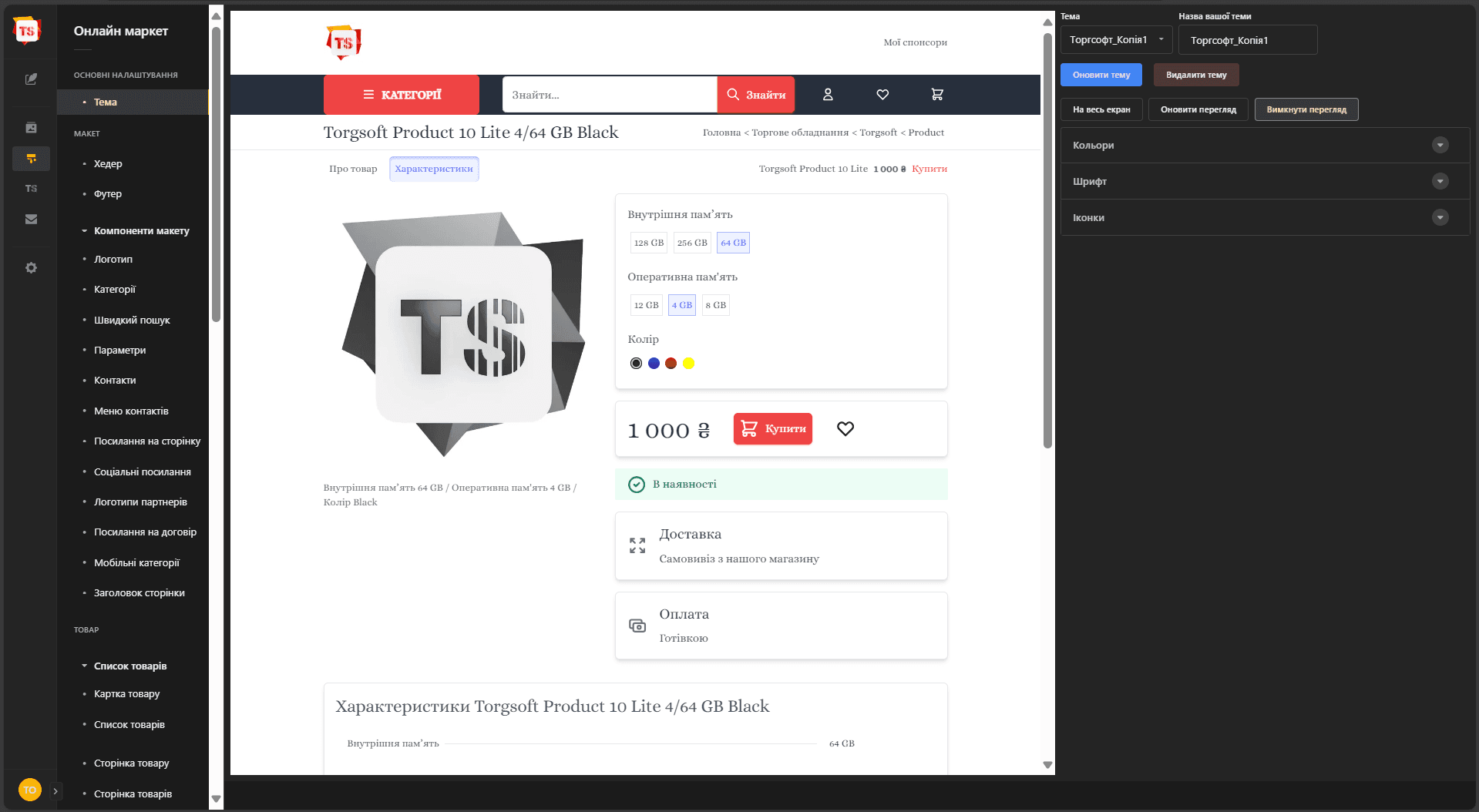Expand the Шрифт section
This screenshot has height=812, width=1479.
pyautogui.click(x=1265, y=182)
